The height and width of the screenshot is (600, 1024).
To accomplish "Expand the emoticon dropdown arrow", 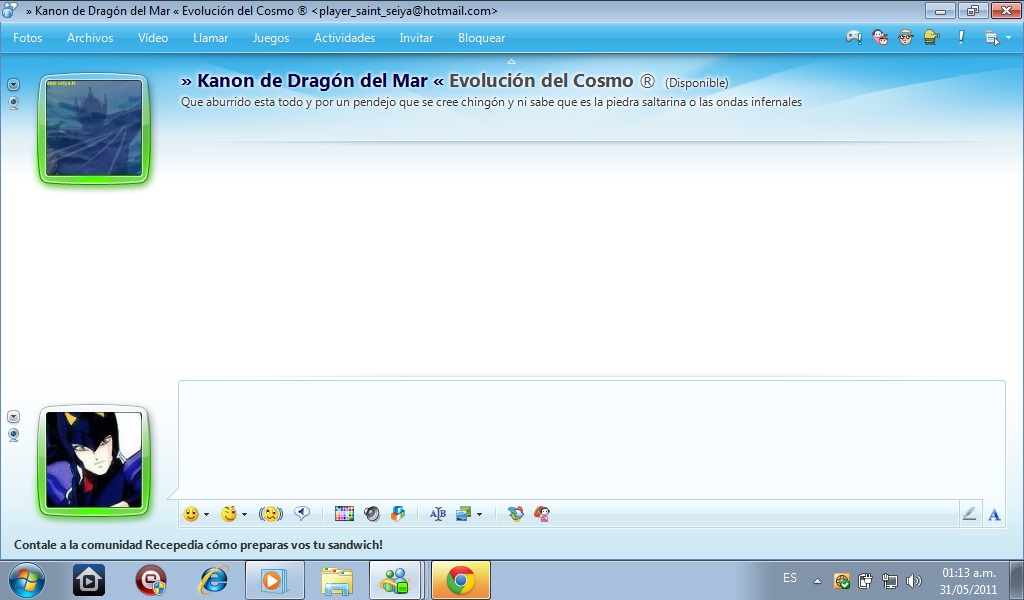I will click(206, 514).
